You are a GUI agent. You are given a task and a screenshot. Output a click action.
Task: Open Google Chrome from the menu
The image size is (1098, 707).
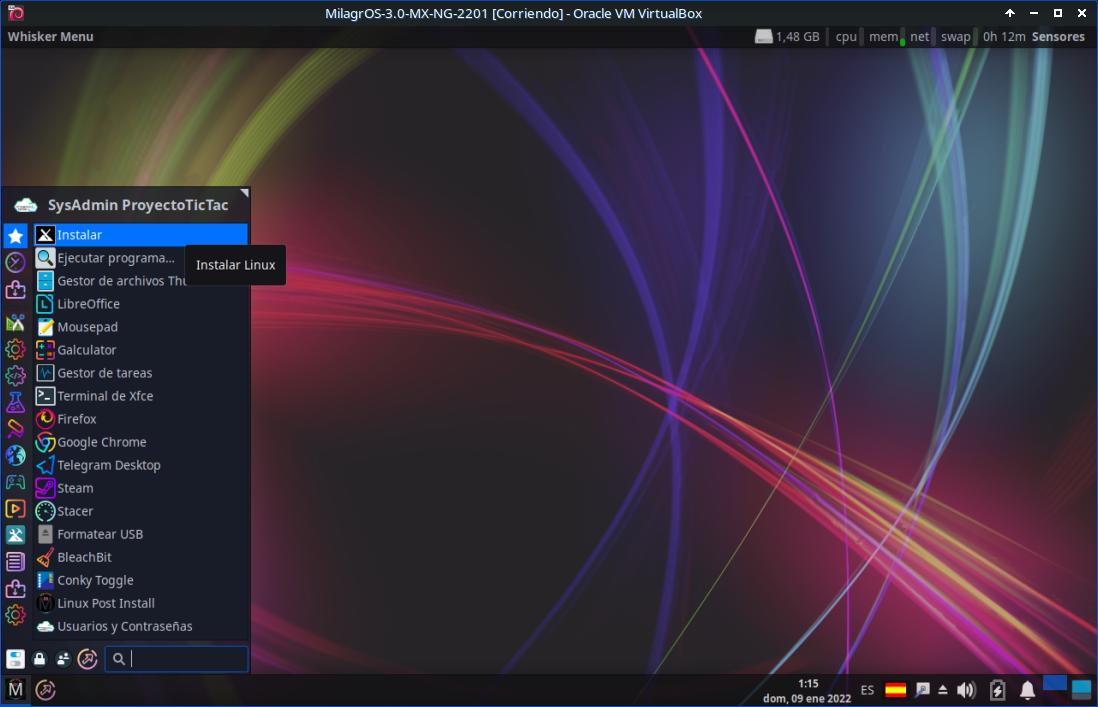point(101,442)
